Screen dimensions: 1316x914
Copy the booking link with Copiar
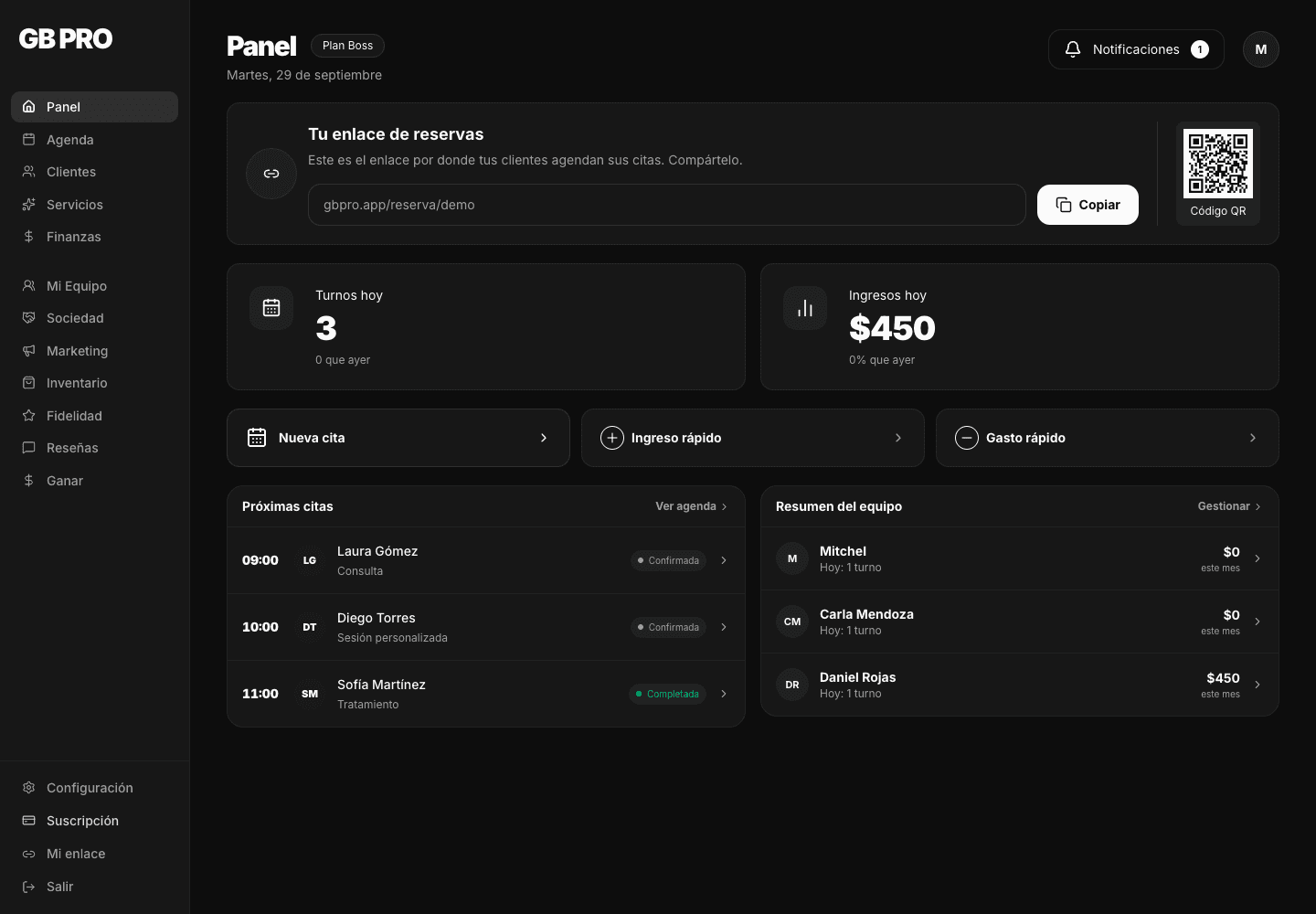pyautogui.click(x=1088, y=205)
